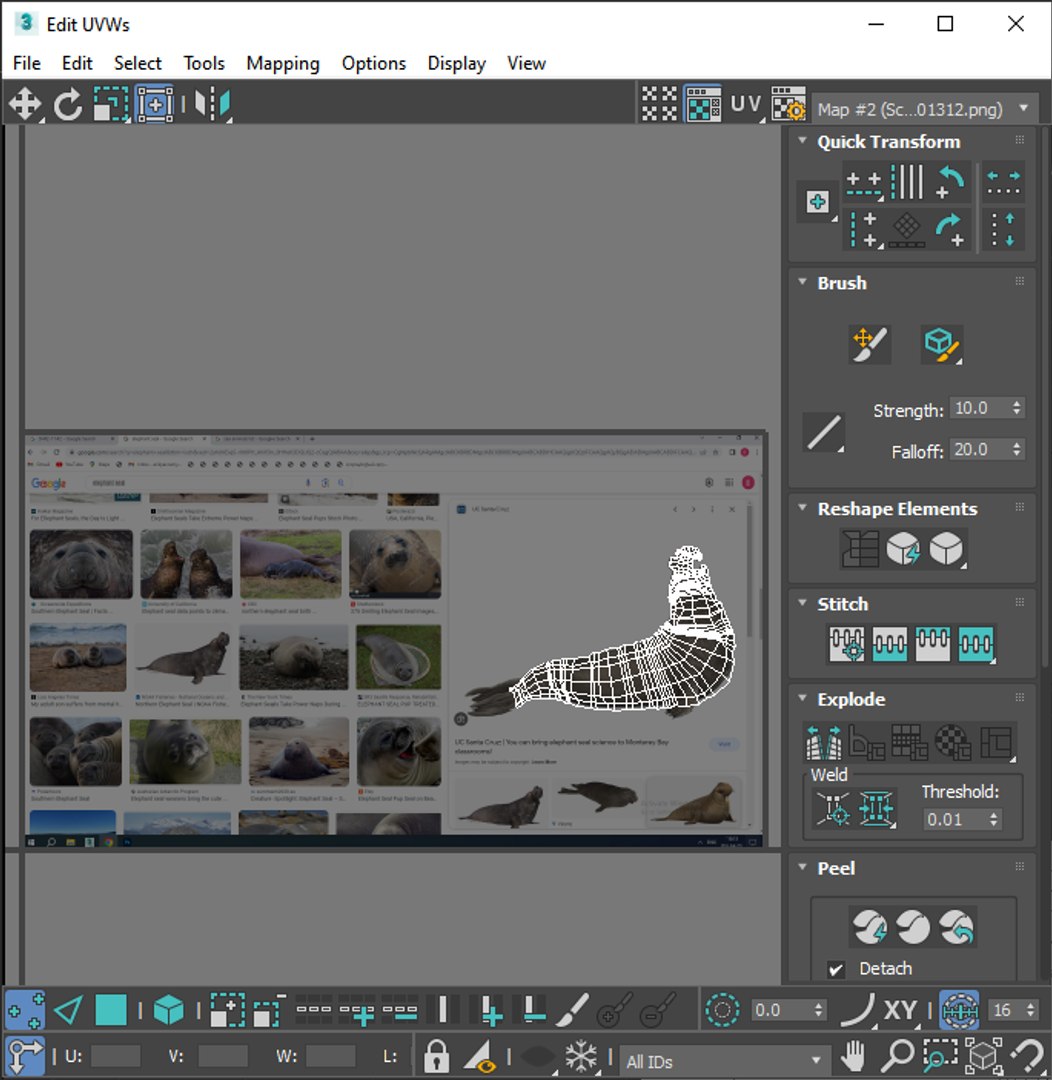Open the UV coordinates flyout
Screen dimensions: 1052x1080
click(x=746, y=105)
